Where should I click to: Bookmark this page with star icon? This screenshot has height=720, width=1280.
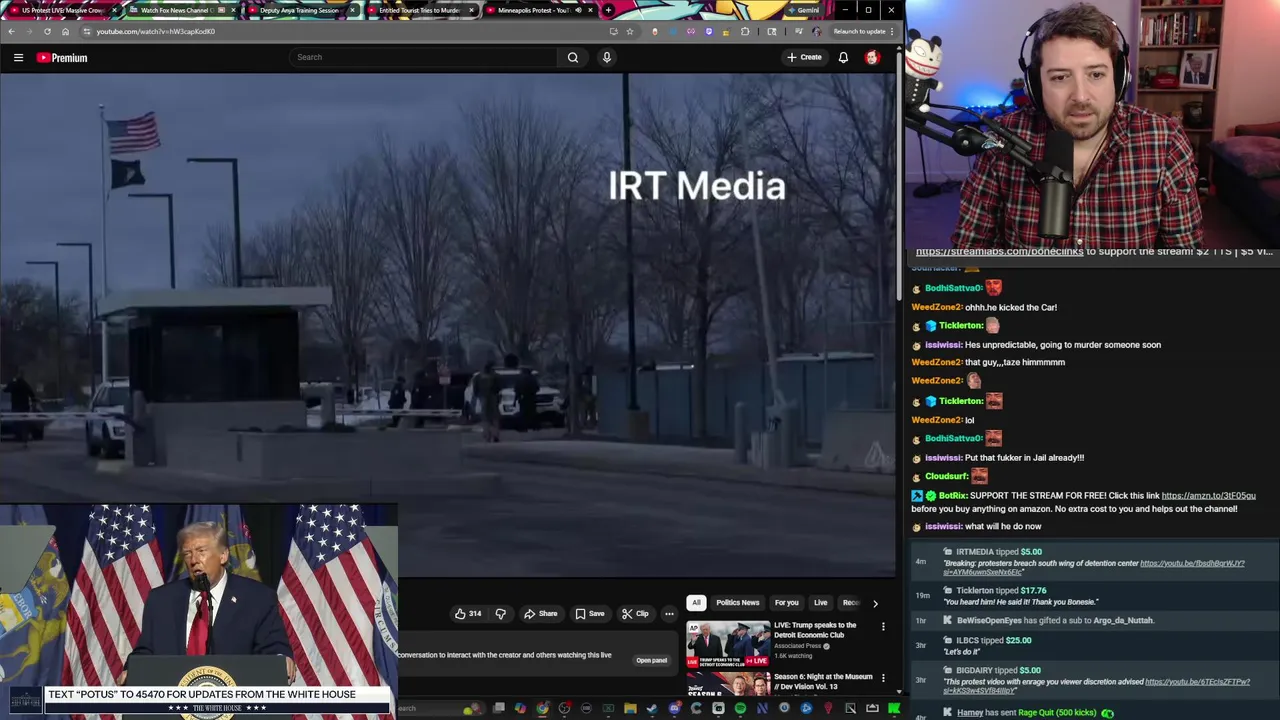coord(630,31)
